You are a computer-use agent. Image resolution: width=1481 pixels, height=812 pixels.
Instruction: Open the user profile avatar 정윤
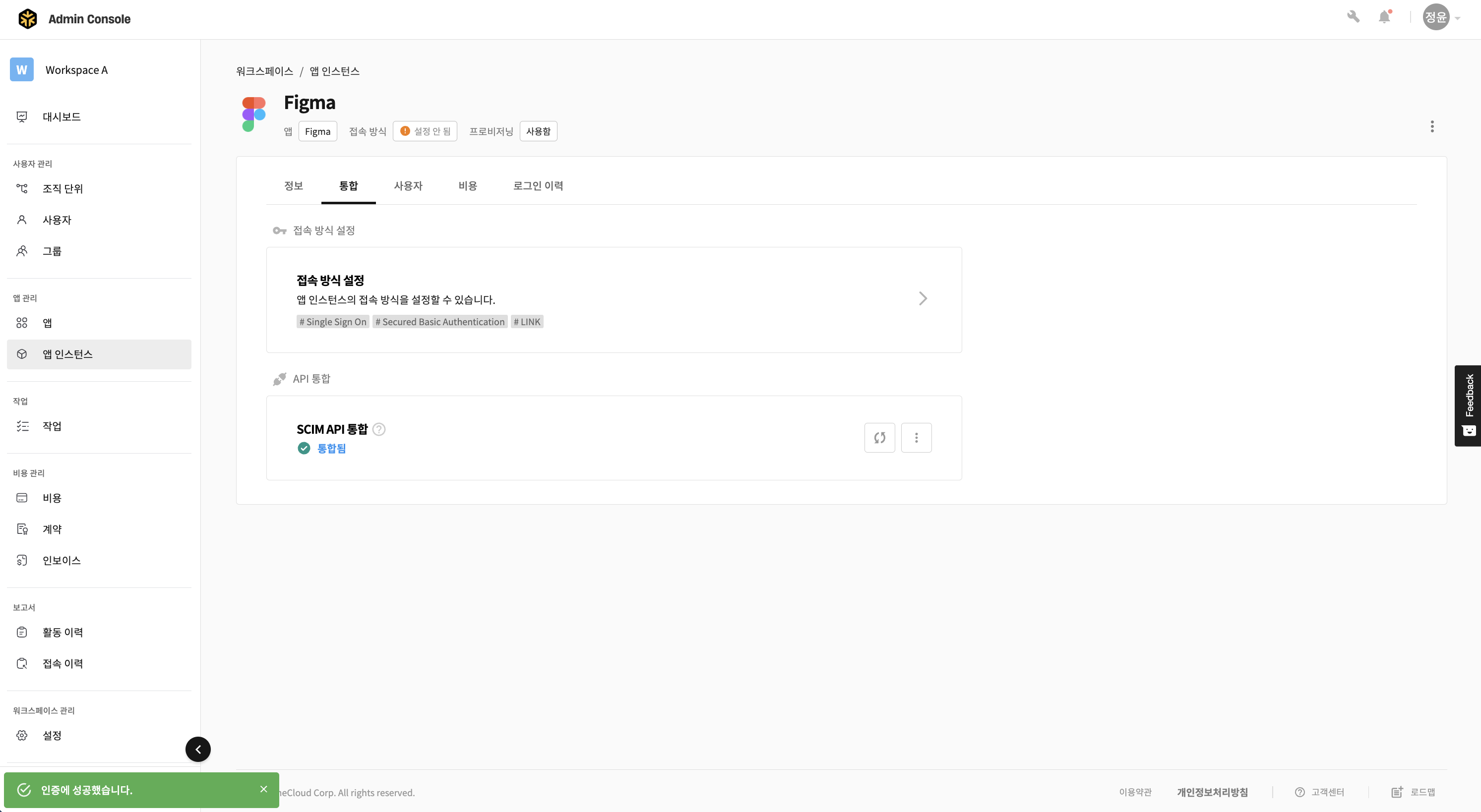pos(1435,17)
